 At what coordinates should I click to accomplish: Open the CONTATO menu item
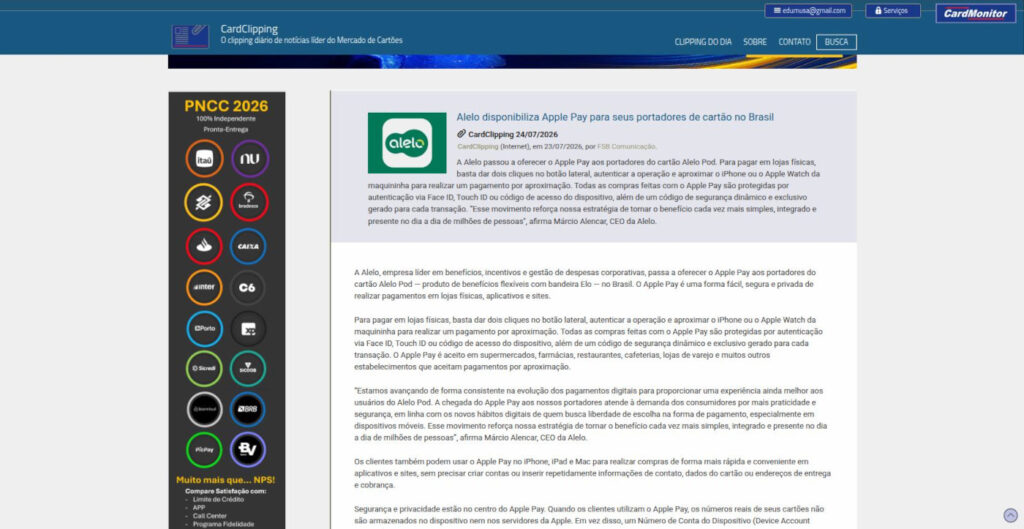[794, 42]
